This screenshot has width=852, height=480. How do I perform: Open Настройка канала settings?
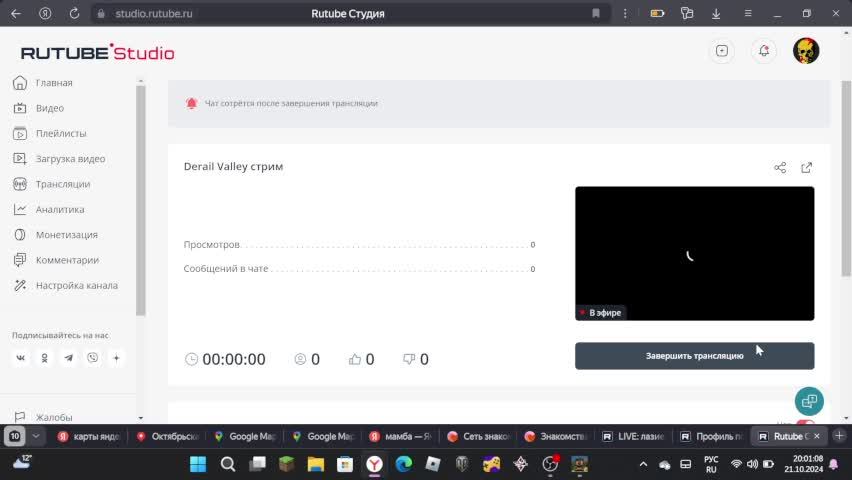pos(65,285)
